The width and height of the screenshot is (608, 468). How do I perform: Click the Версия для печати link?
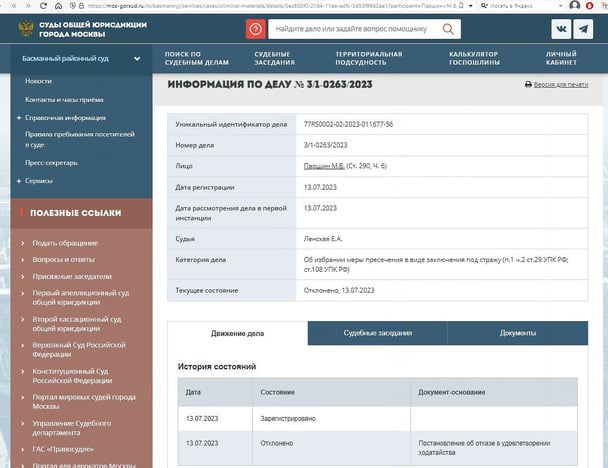tap(561, 85)
